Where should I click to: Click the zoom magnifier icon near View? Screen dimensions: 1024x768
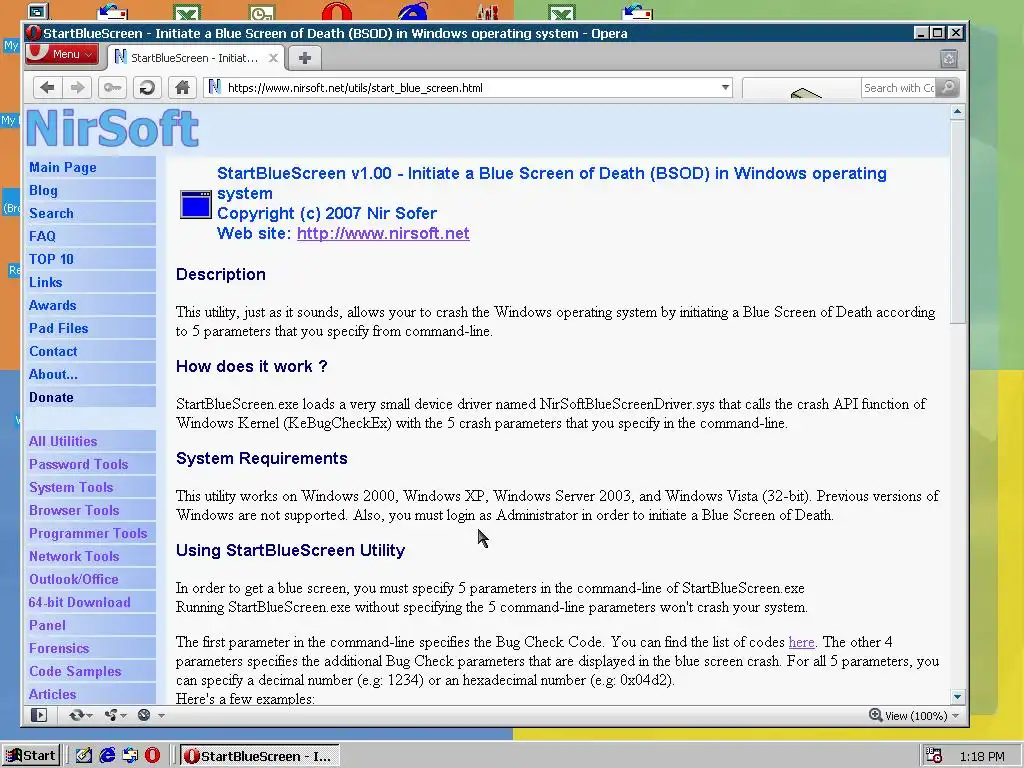point(876,715)
